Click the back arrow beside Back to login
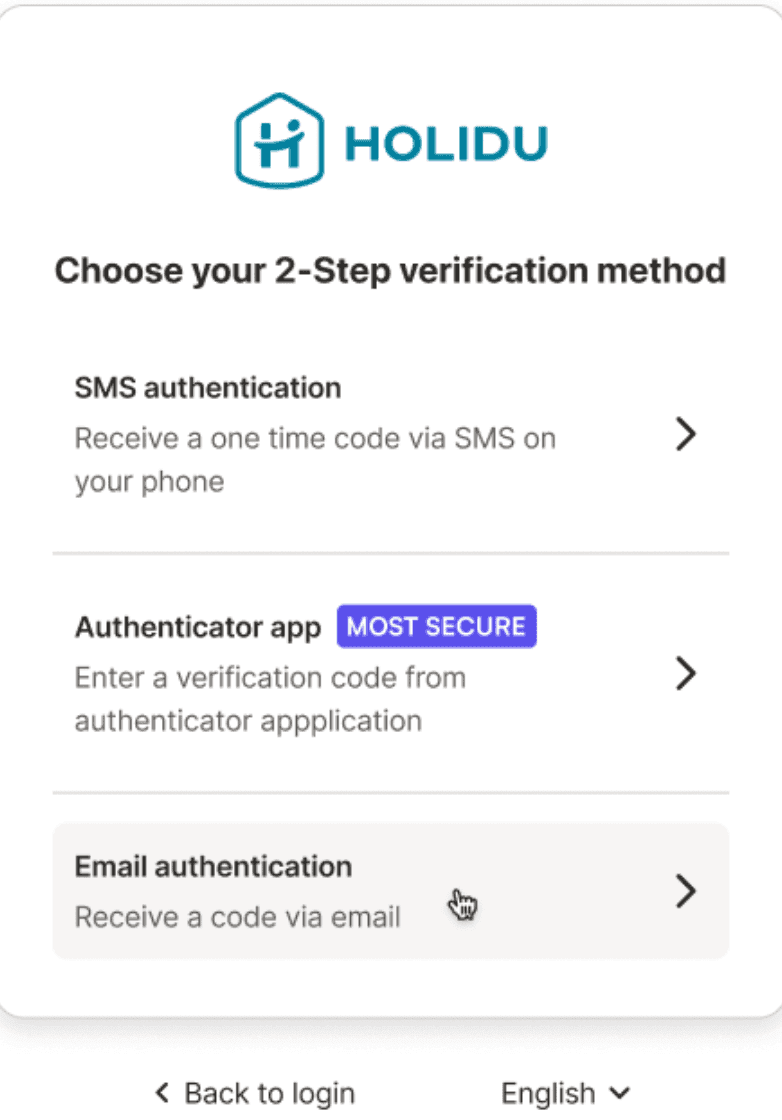 [x=163, y=1093]
